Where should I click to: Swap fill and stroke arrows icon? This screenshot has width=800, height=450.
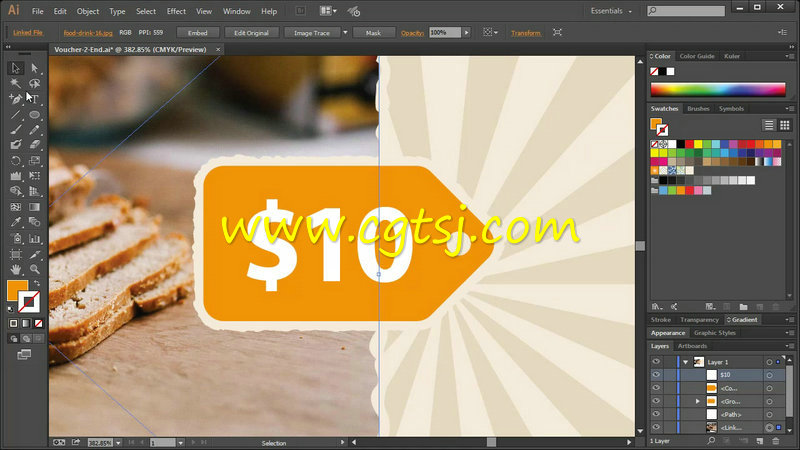[37, 283]
